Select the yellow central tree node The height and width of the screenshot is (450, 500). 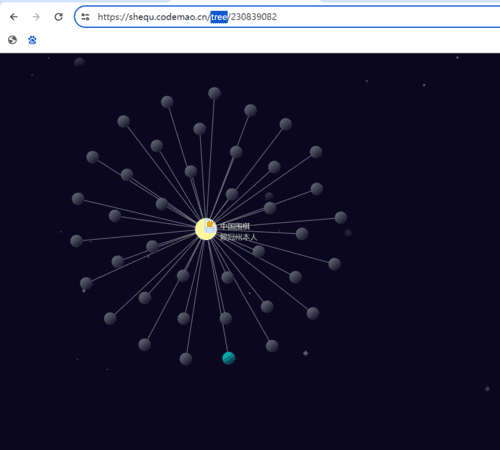click(x=206, y=229)
